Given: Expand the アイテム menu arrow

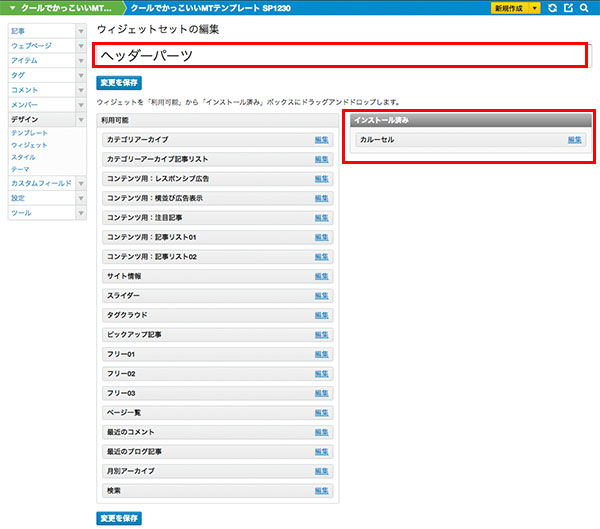Looking at the screenshot, I should tap(81, 60).
